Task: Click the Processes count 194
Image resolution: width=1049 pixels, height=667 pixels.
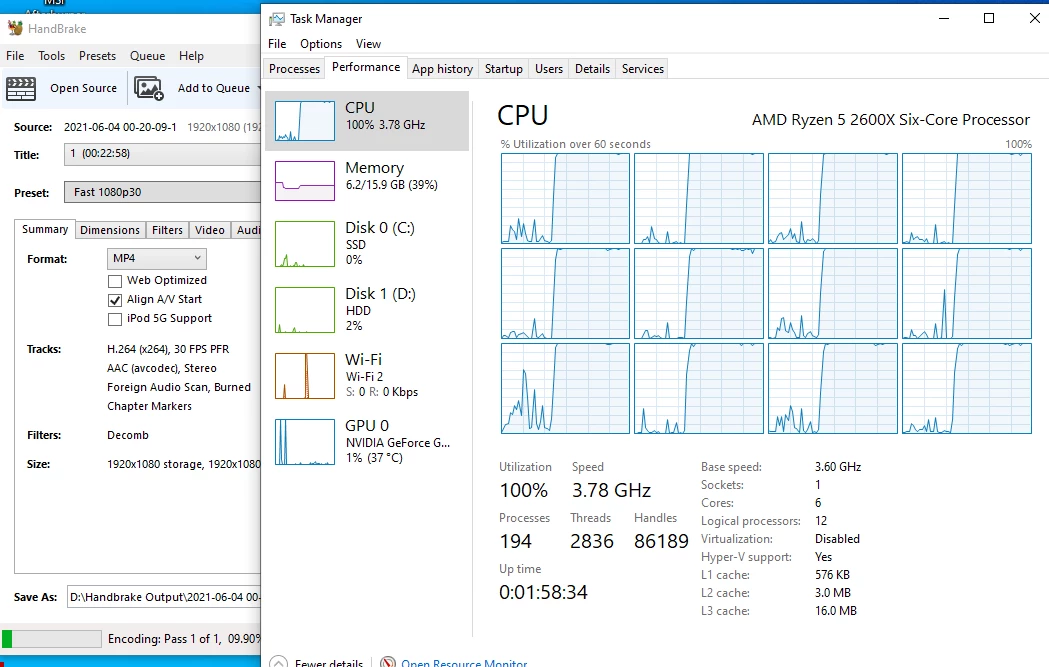Action: pos(515,541)
